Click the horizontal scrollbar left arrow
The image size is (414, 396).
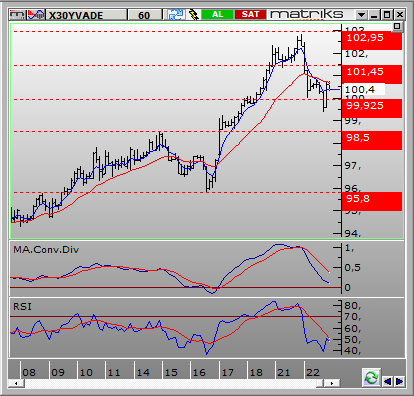coord(16,383)
